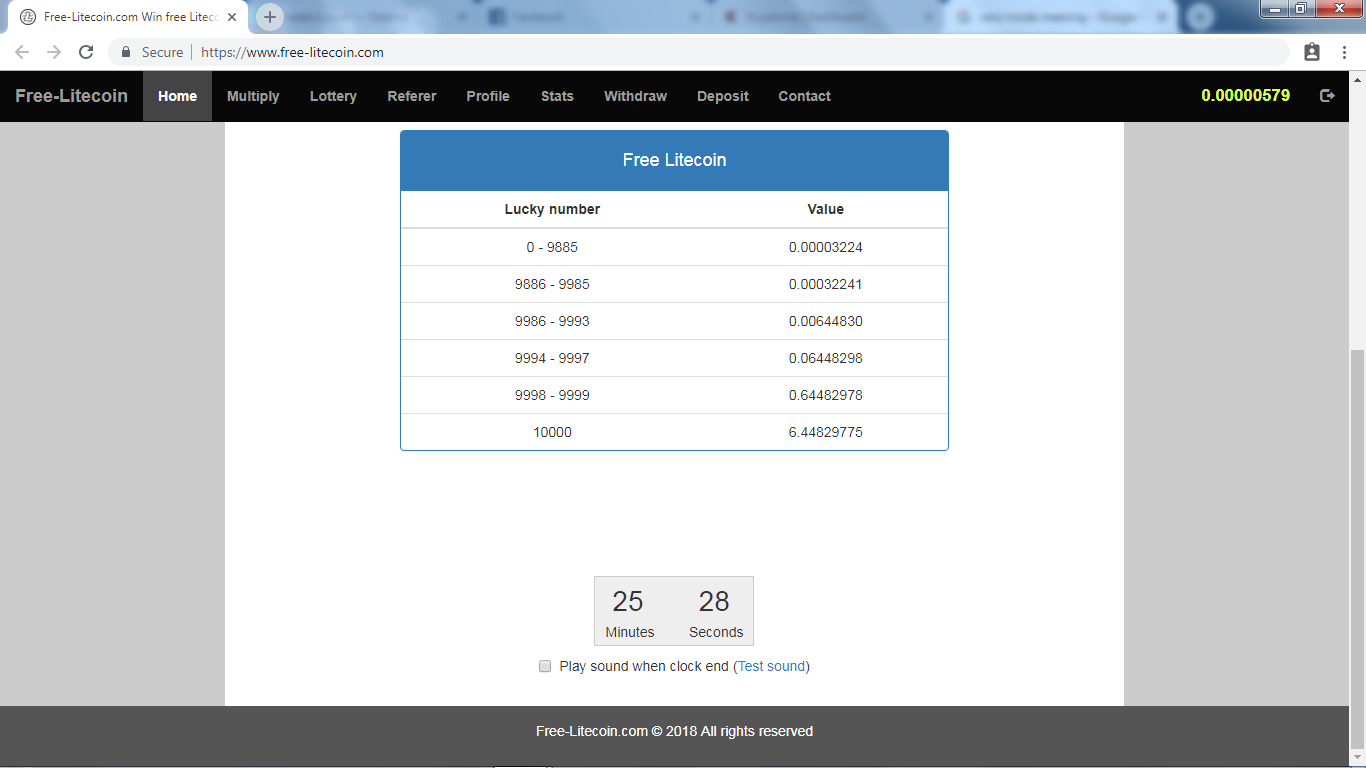The image size is (1366, 768).
Task: Click the Value column header
Action: tap(826, 209)
